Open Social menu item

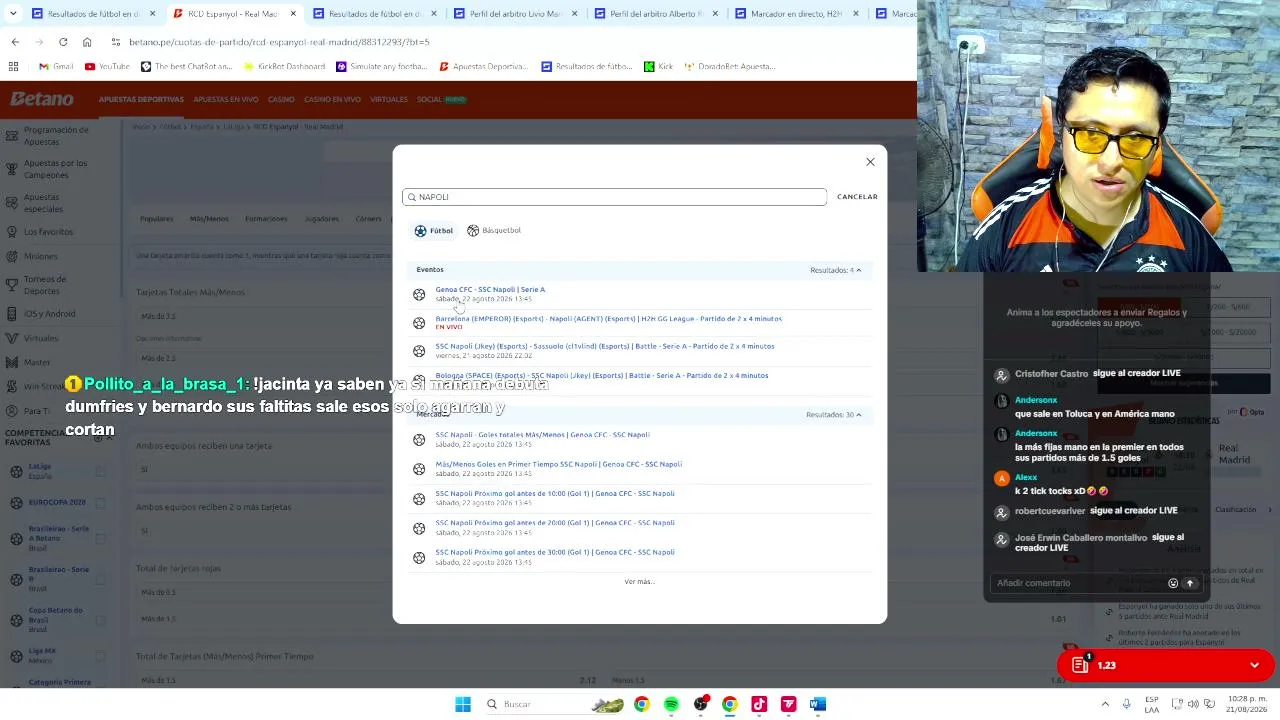(429, 100)
